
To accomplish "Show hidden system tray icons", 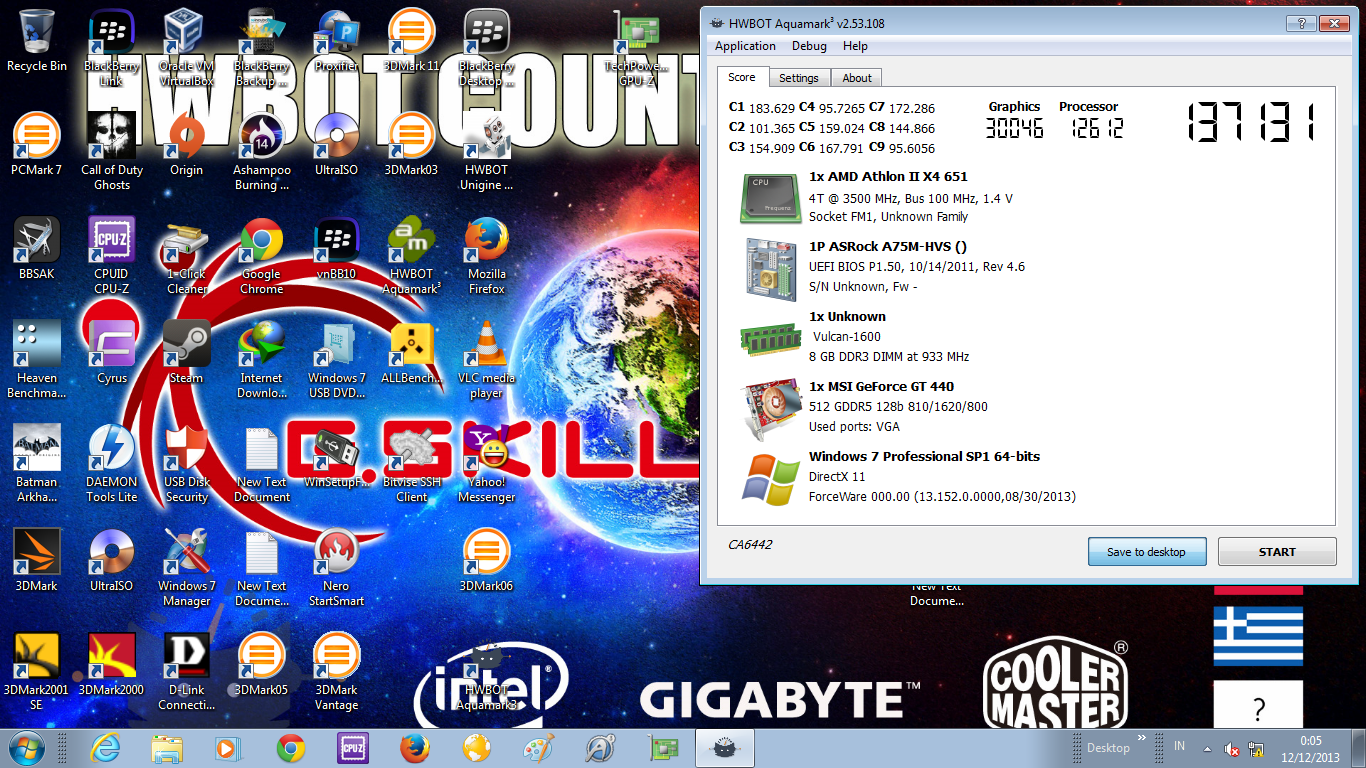I will tap(1209, 748).
